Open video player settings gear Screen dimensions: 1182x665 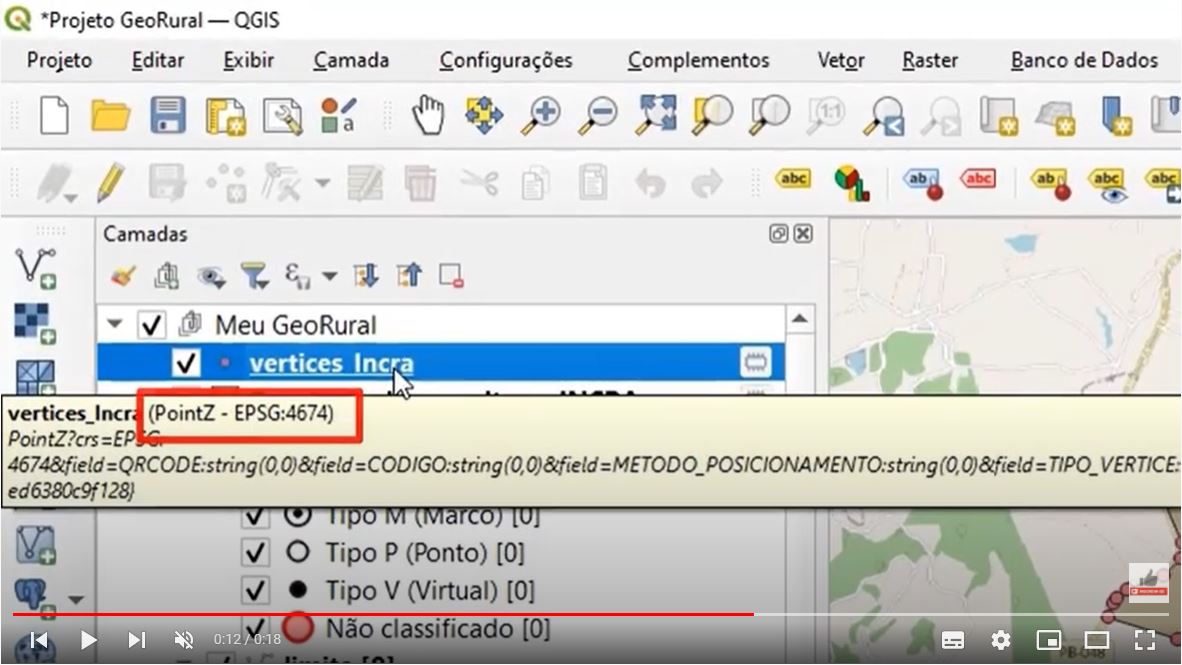pos(1000,641)
